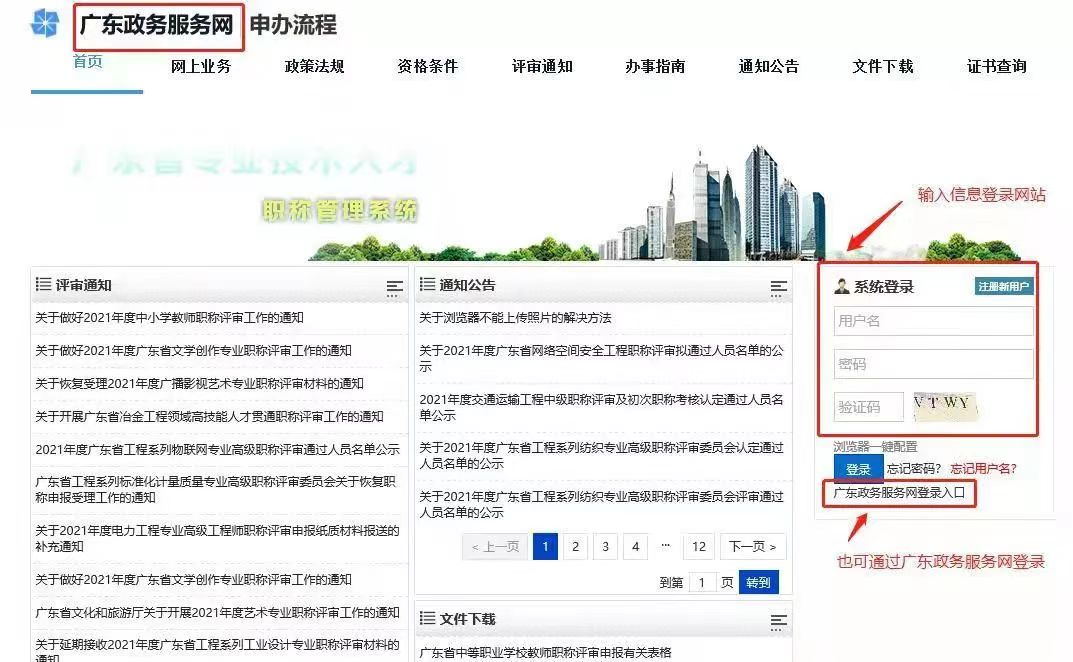Click the 登录 button

click(858, 469)
